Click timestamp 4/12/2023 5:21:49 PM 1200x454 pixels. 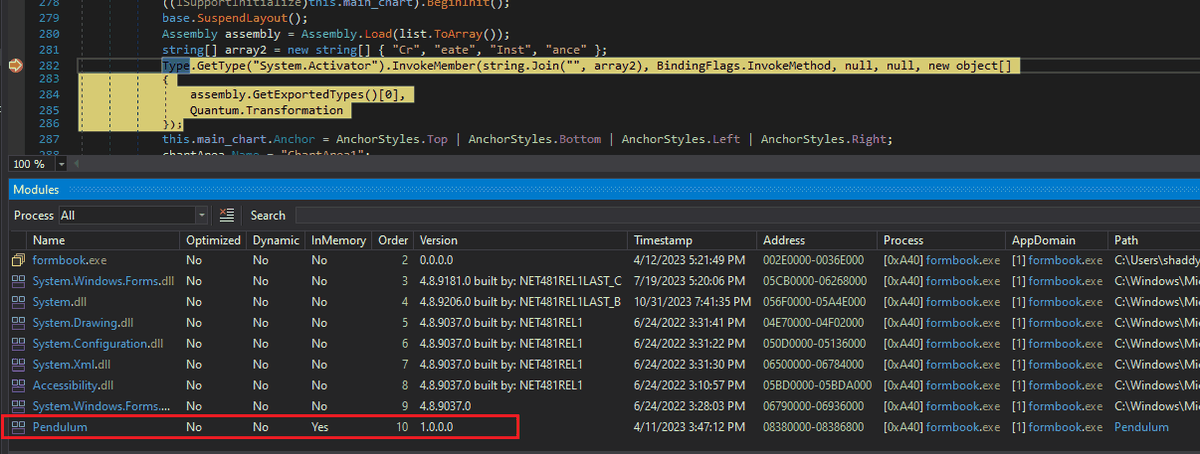point(690,260)
